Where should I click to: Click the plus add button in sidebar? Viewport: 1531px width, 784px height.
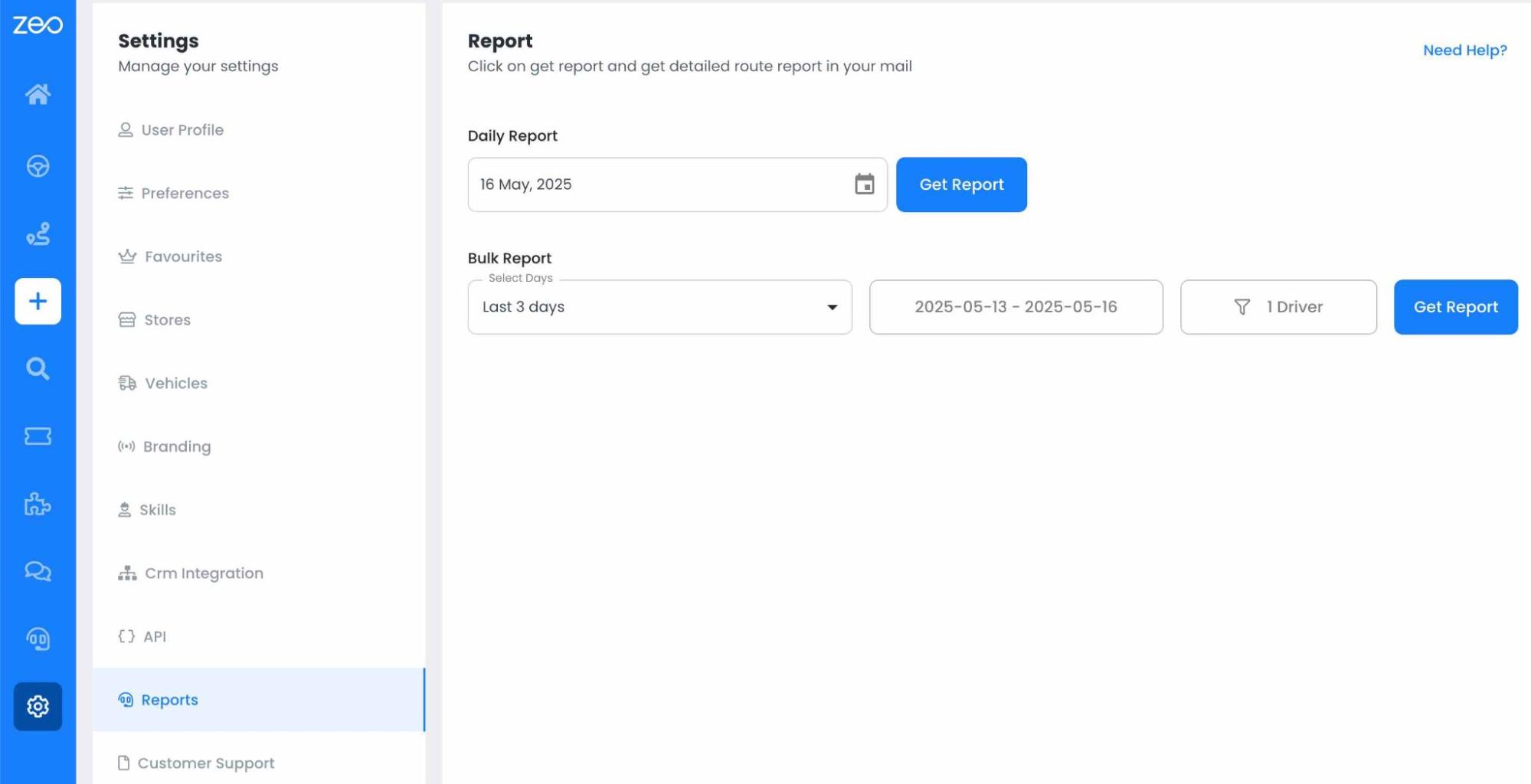point(38,301)
